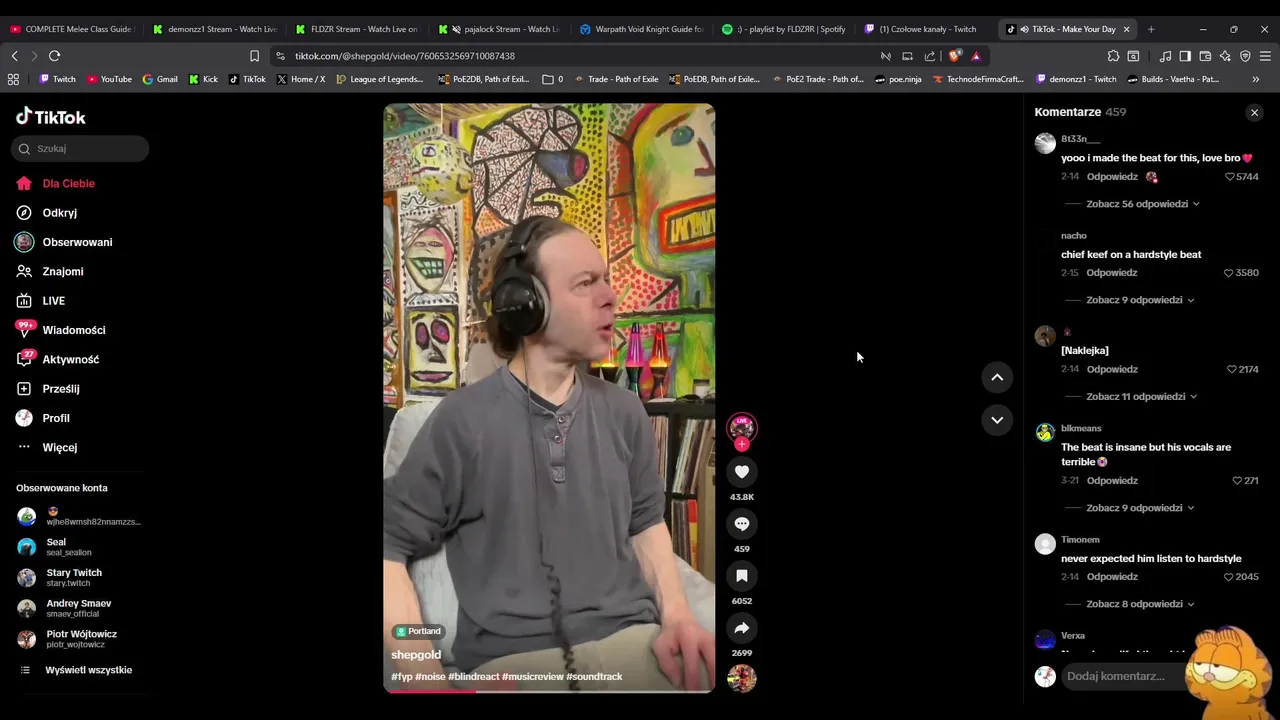Expand Zobacz 8 odpowiedzi replies
Screen dimensions: 1280x720
(1140, 604)
